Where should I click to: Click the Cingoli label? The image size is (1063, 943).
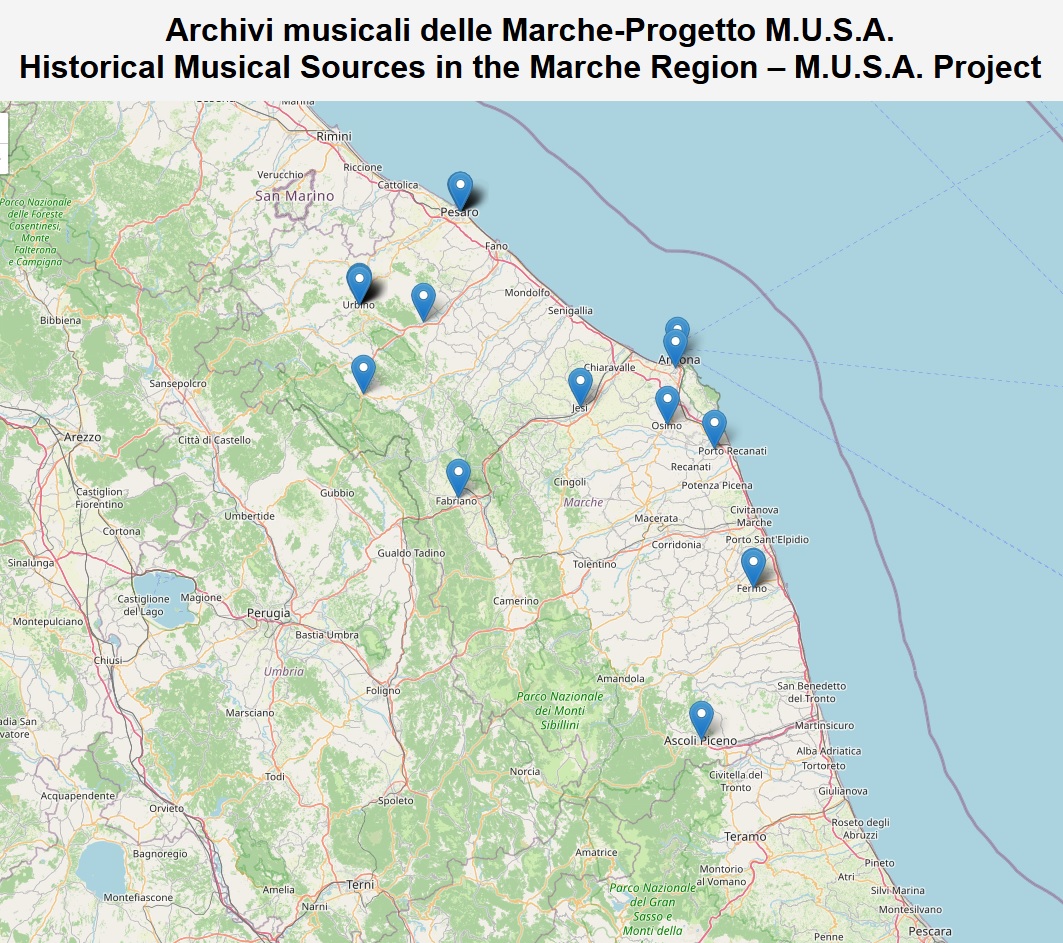[569, 482]
